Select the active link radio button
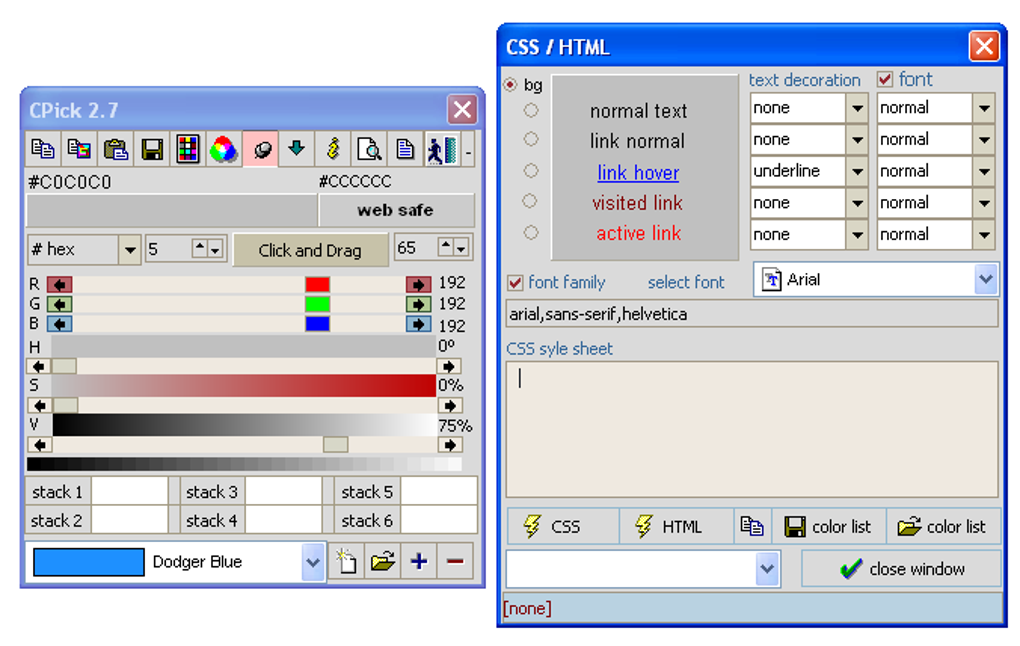1020x646 pixels. tap(531, 232)
